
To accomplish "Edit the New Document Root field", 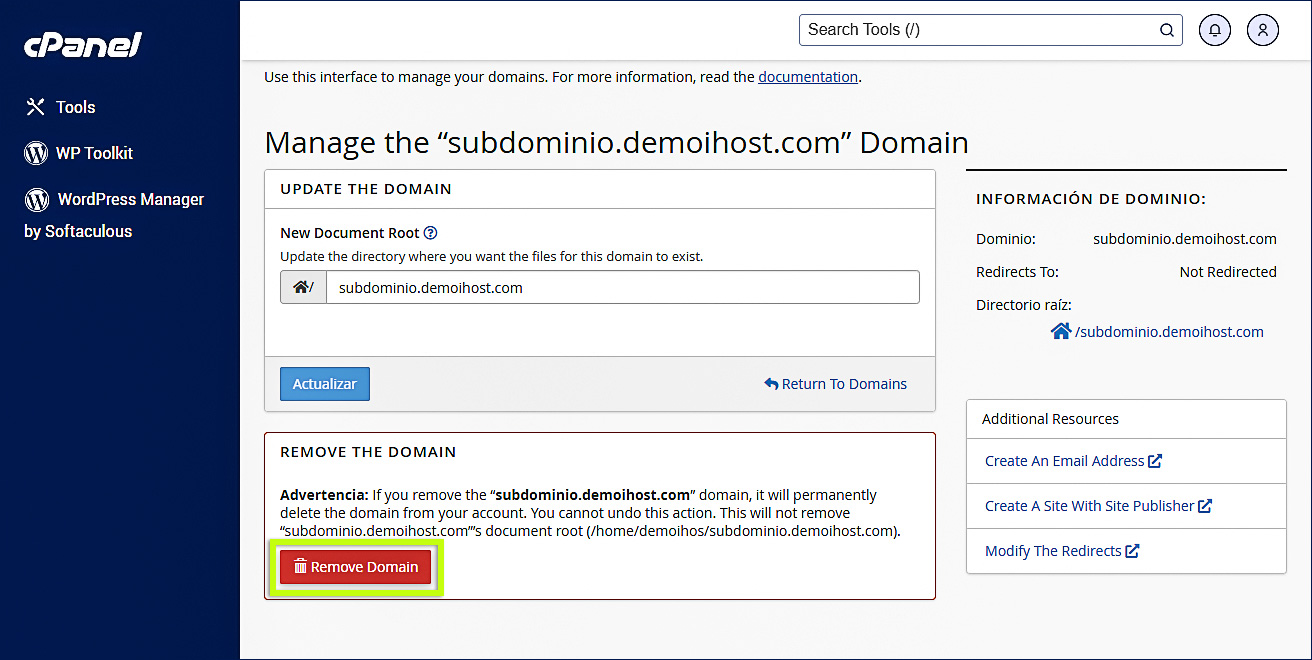I will [622, 287].
